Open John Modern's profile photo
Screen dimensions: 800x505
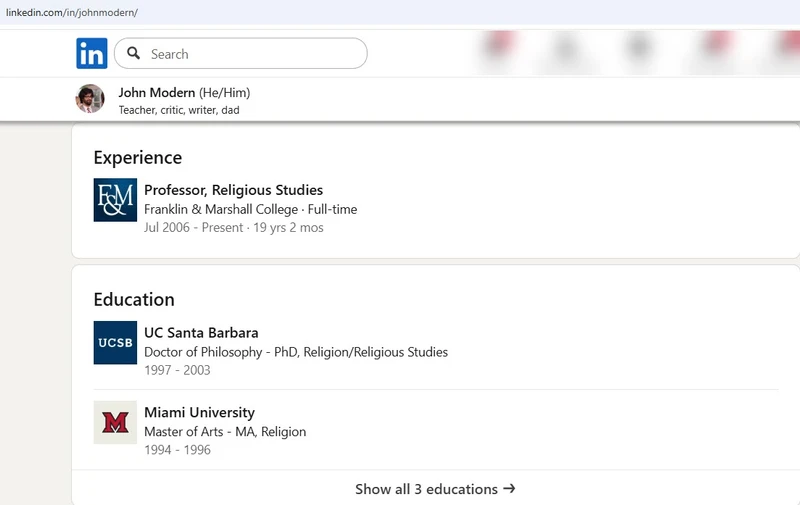tap(90, 98)
